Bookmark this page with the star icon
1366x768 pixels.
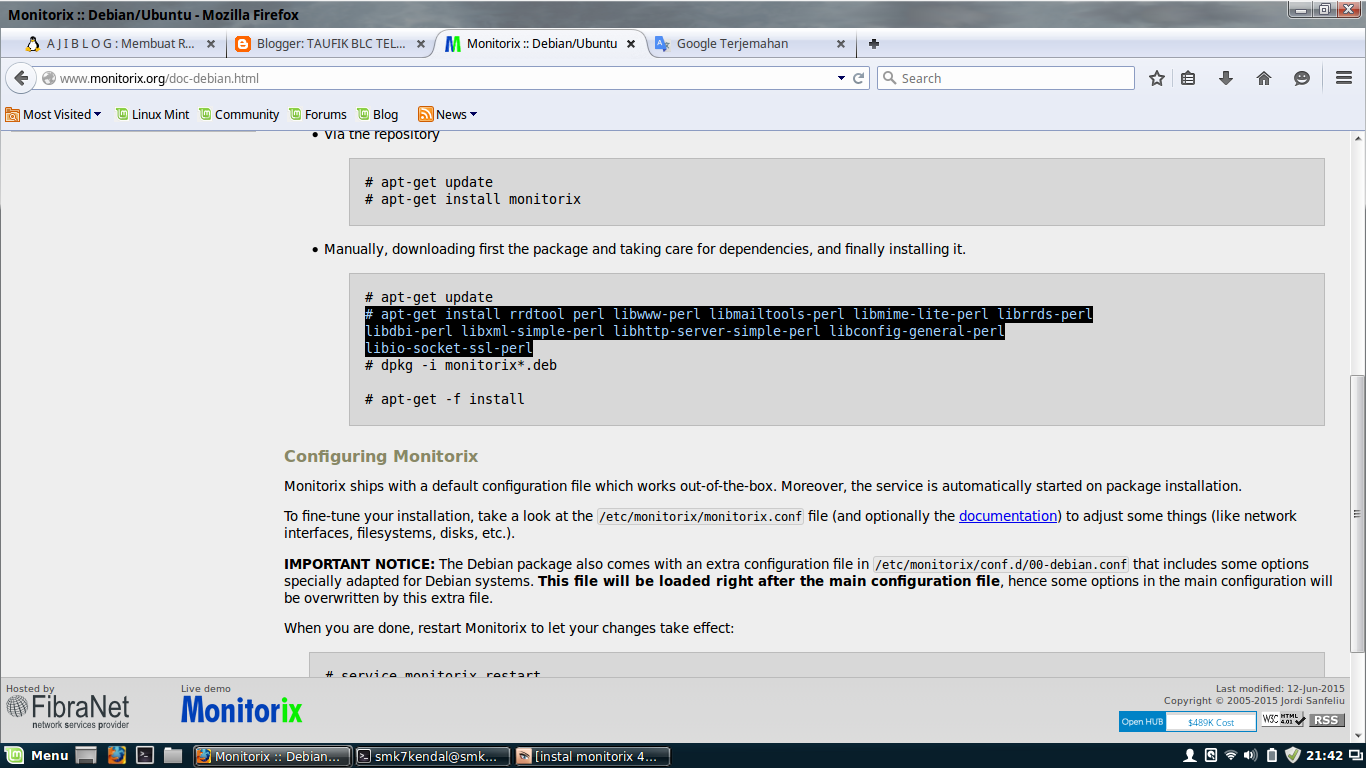[1157, 78]
